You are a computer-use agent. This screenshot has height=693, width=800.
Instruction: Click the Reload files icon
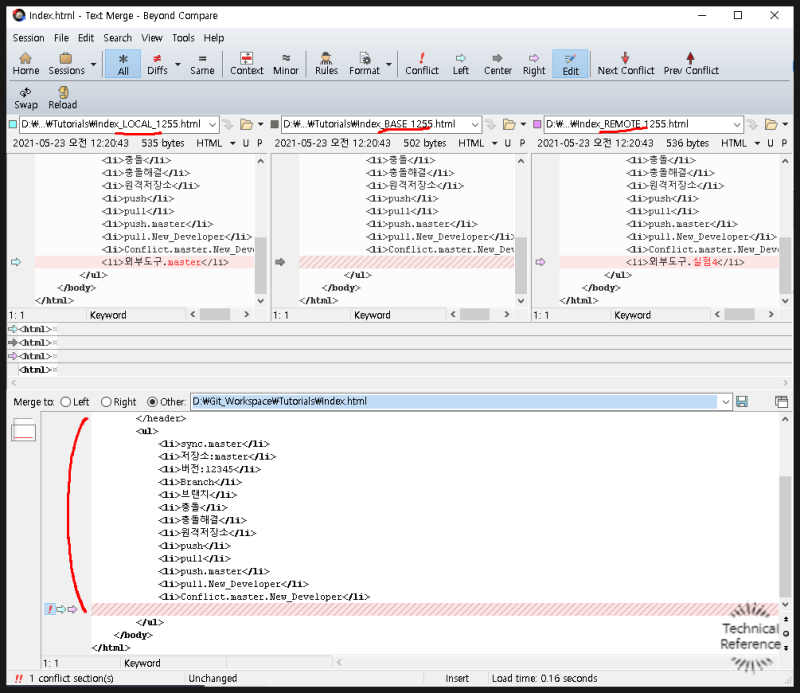[62, 95]
